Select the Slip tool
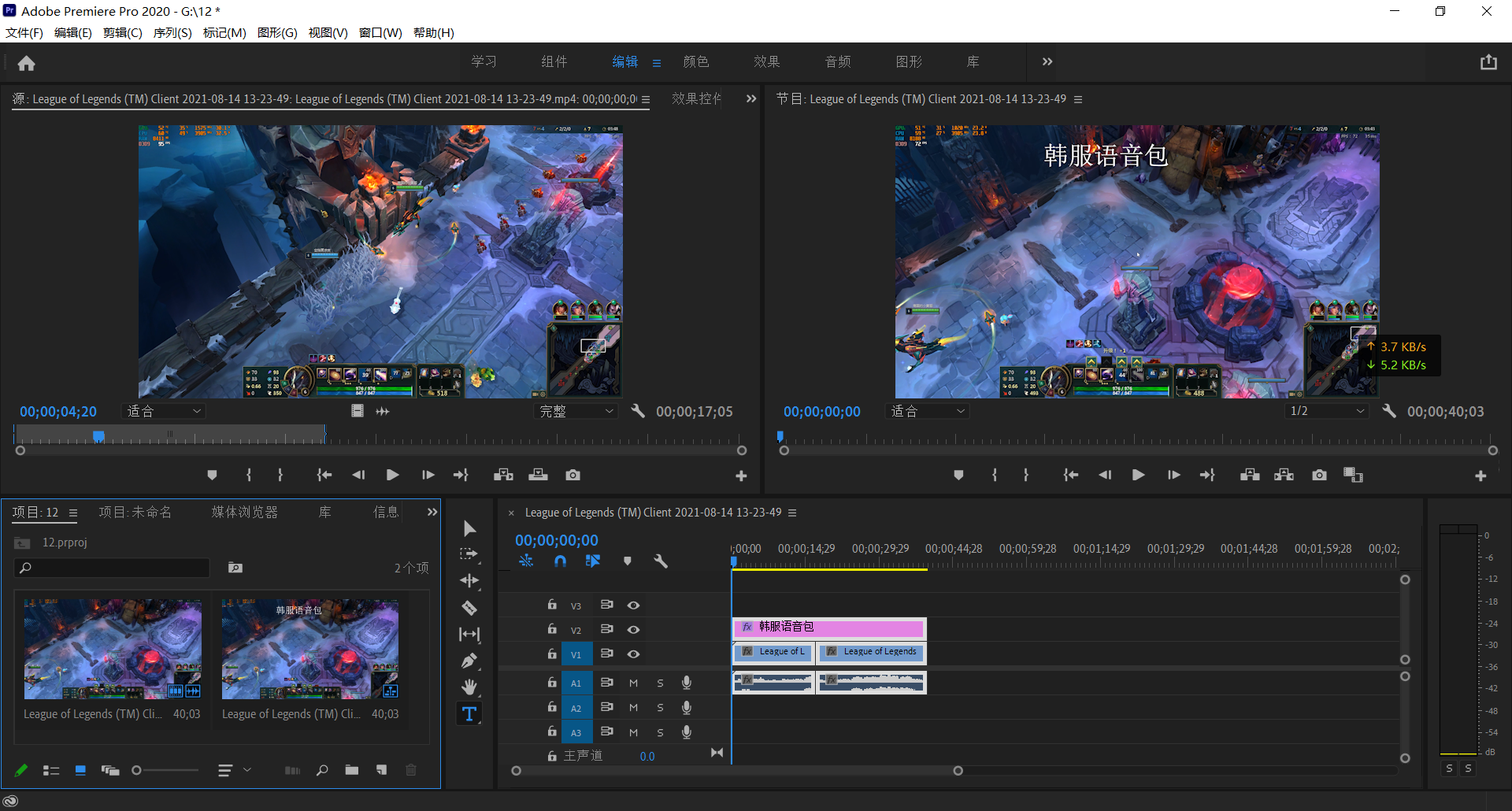The width and height of the screenshot is (1512, 811). [469, 634]
